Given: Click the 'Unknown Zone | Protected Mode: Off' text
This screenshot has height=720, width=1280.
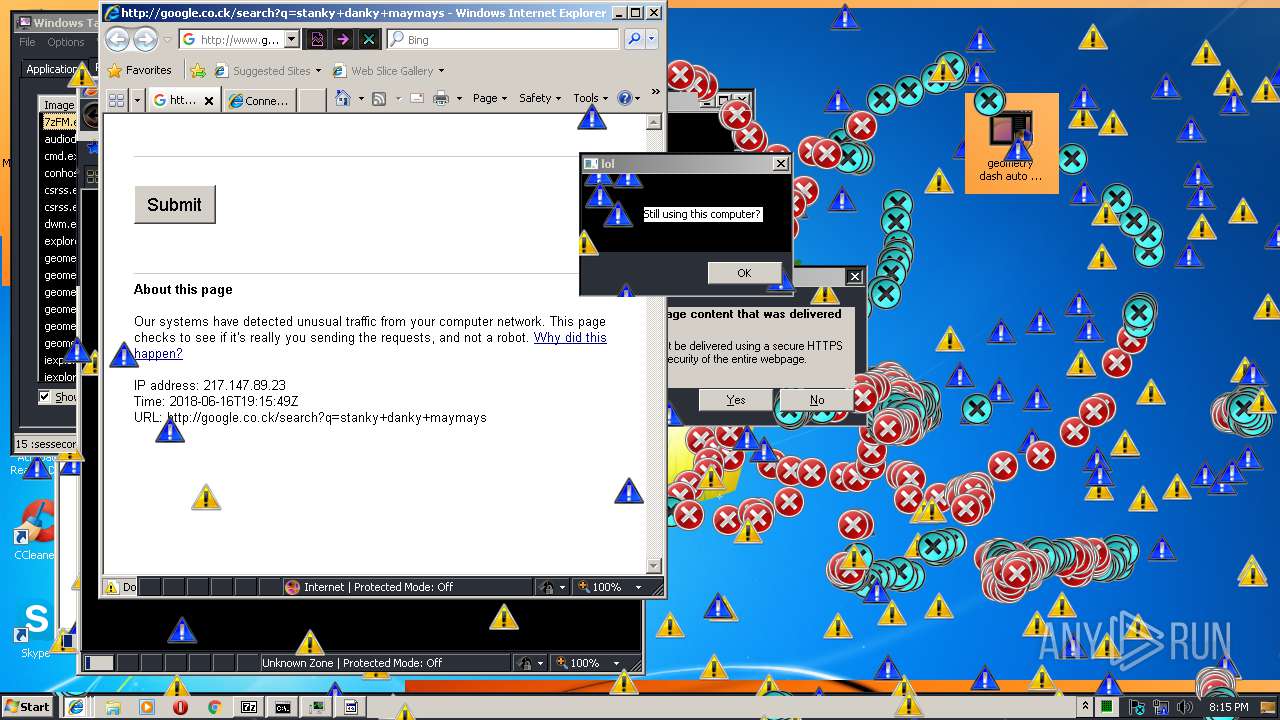Looking at the screenshot, I should click(352, 663).
